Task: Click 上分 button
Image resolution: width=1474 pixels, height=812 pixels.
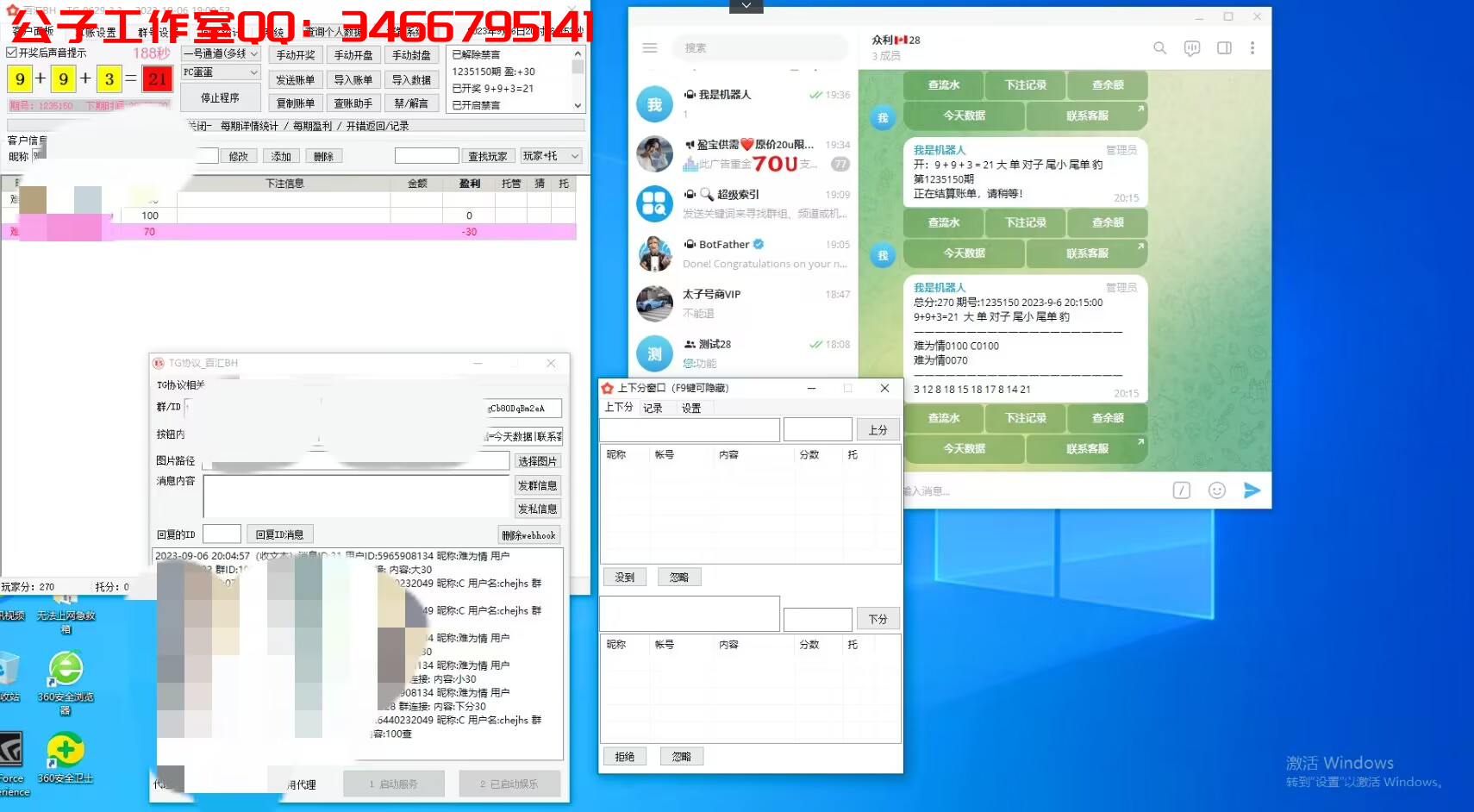Action: click(878, 429)
